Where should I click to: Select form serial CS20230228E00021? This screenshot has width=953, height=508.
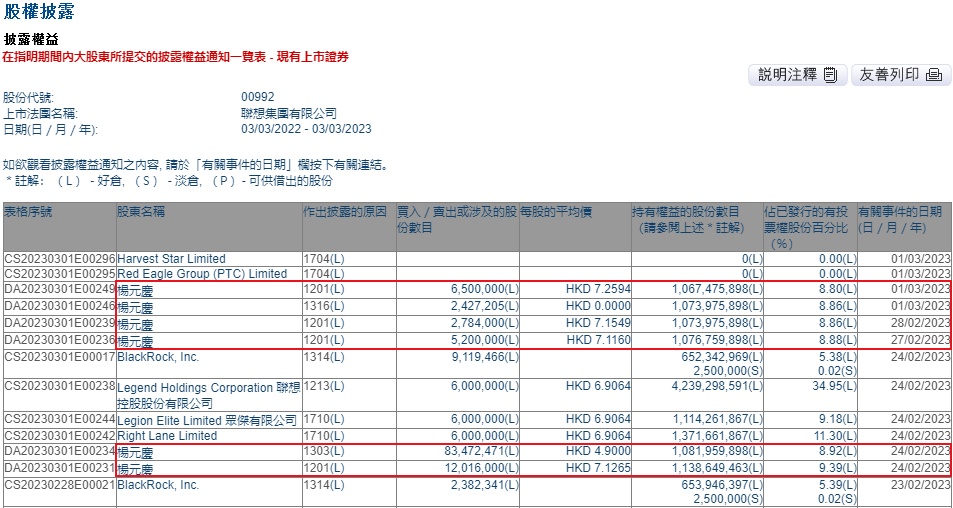(60, 485)
